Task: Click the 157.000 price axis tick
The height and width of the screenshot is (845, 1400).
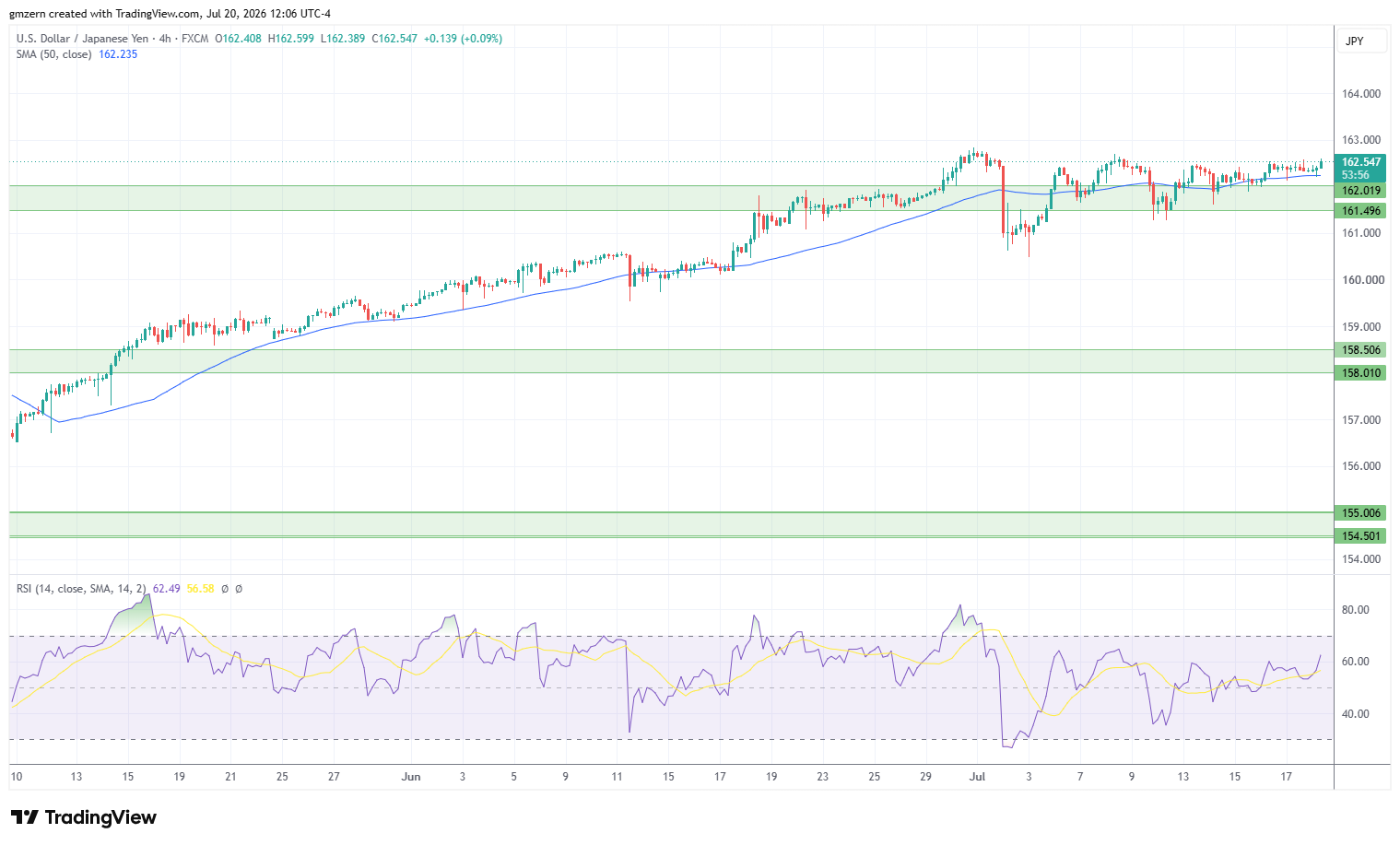Action: coord(1360,420)
